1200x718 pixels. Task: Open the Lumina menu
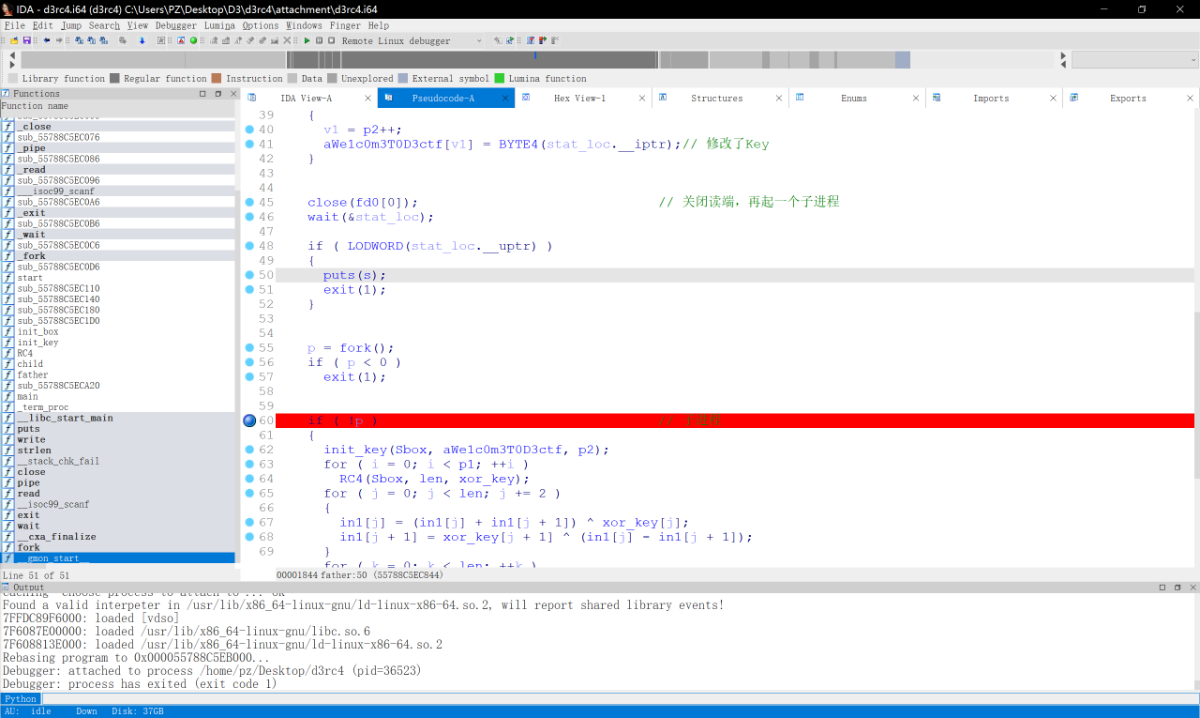point(220,25)
